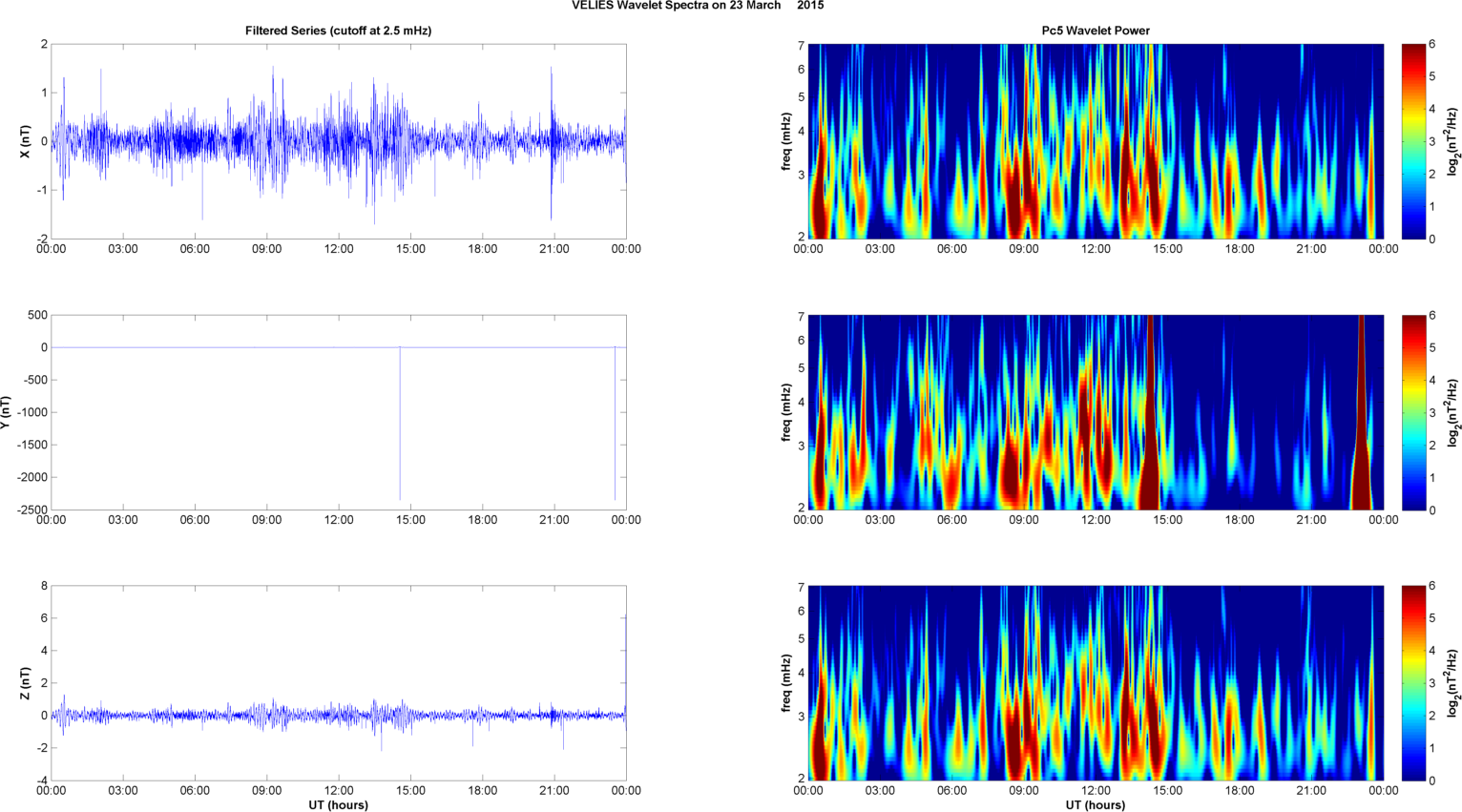
Task: Click the bottom spectrogram's colorbar
Action: click(x=1413, y=683)
